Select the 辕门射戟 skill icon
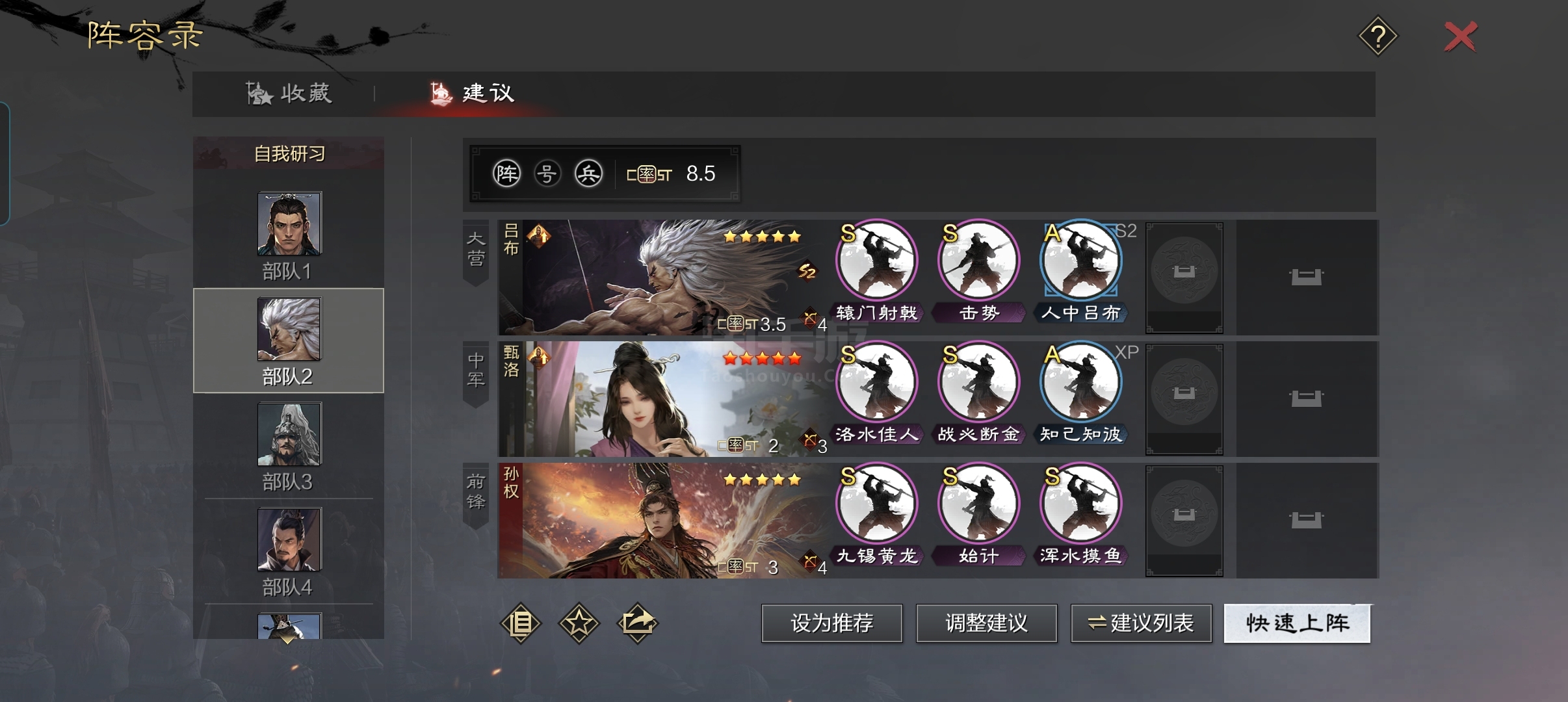 click(876, 261)
